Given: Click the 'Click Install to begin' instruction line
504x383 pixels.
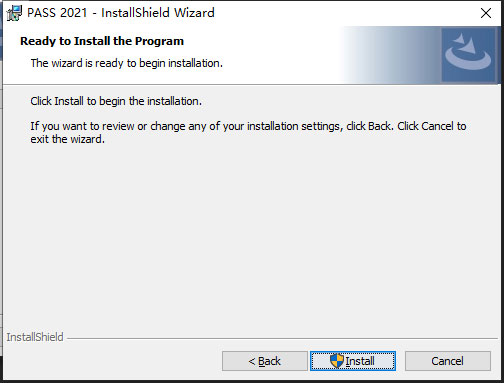Looking at the screenshot, I should tap(116, 101).
